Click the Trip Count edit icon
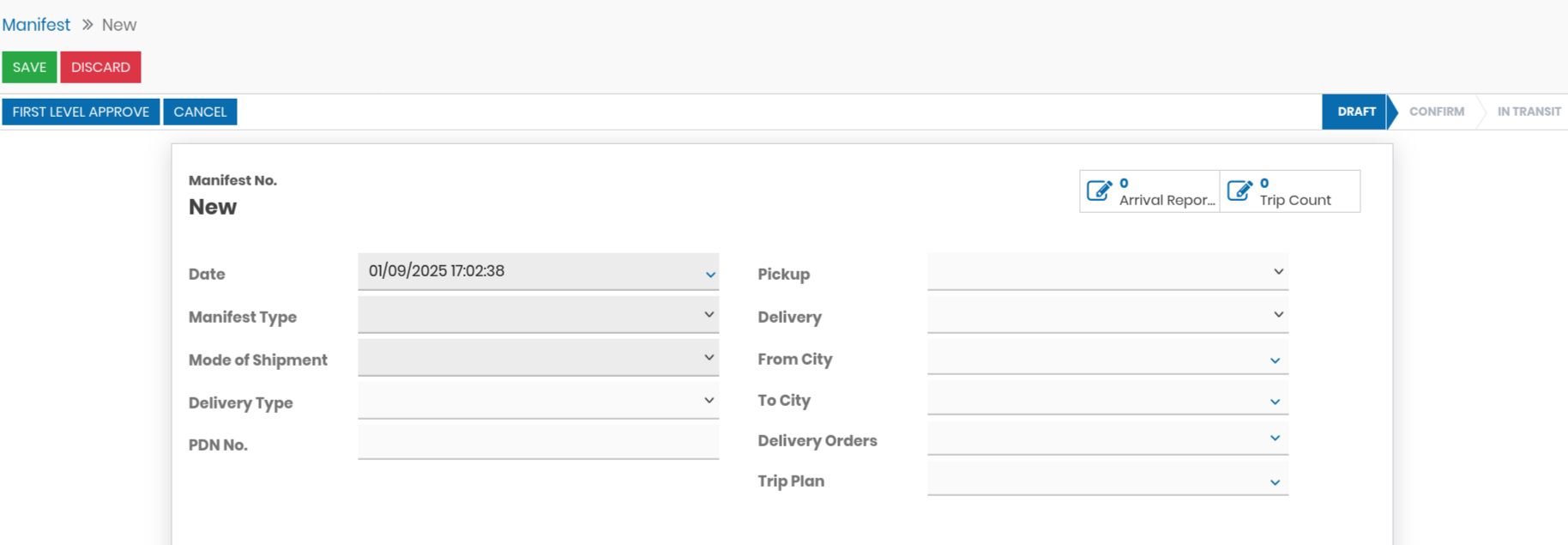1568x545 pixels. (x=1240, y=191)
